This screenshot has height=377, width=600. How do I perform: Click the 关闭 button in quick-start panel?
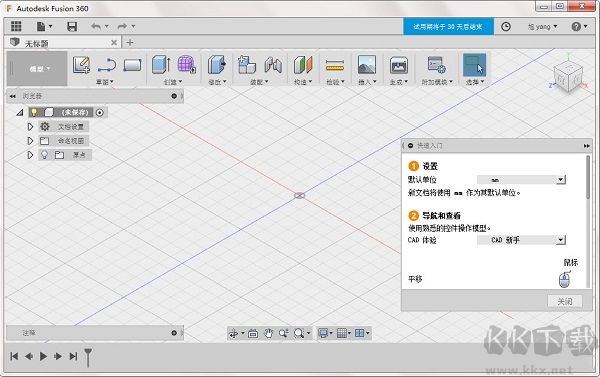pyautogui.click(x=565, y=301)
